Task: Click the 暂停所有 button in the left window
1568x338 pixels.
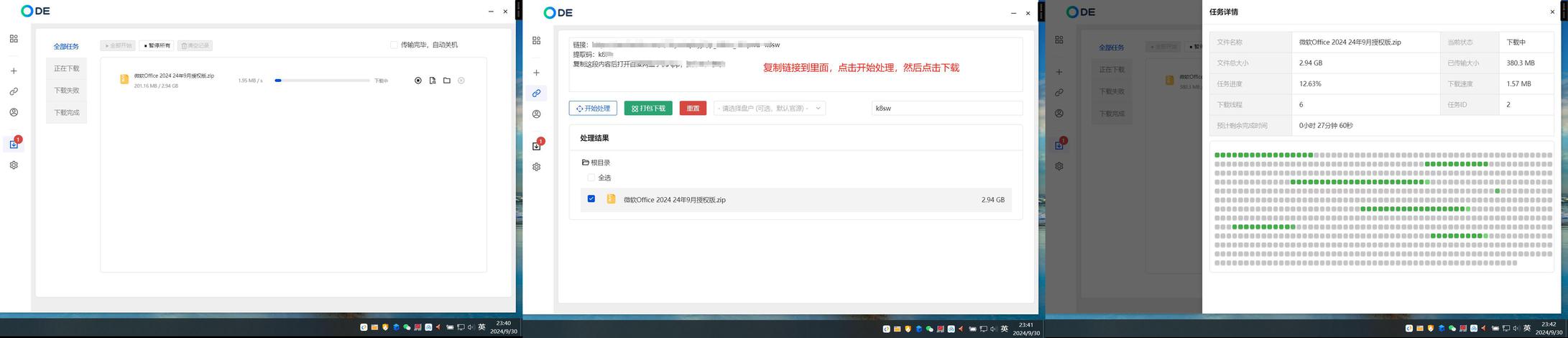Action: 157,45
